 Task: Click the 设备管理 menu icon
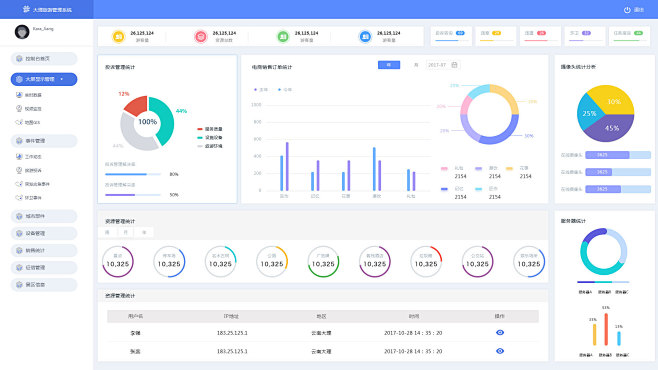tap(19, 233)
